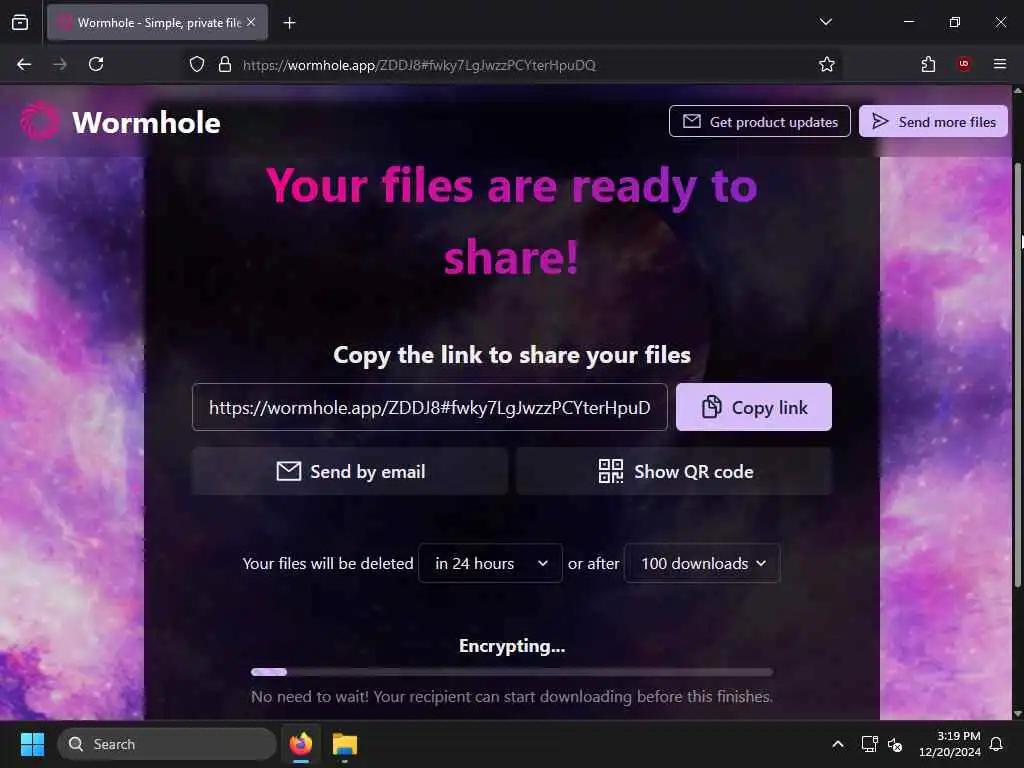Show QR code for the link

click(x=674, y=471)
